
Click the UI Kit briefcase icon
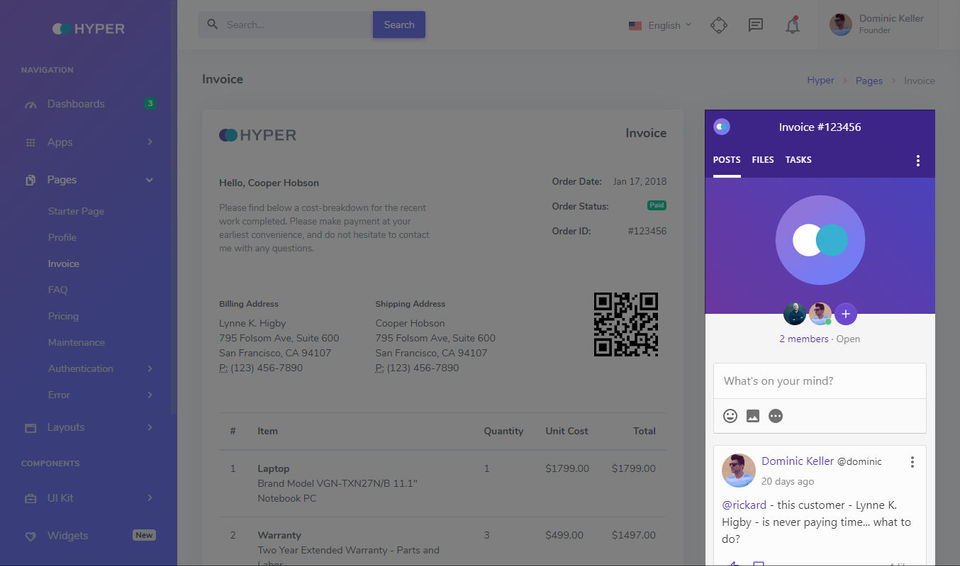[x=31, y=499]
